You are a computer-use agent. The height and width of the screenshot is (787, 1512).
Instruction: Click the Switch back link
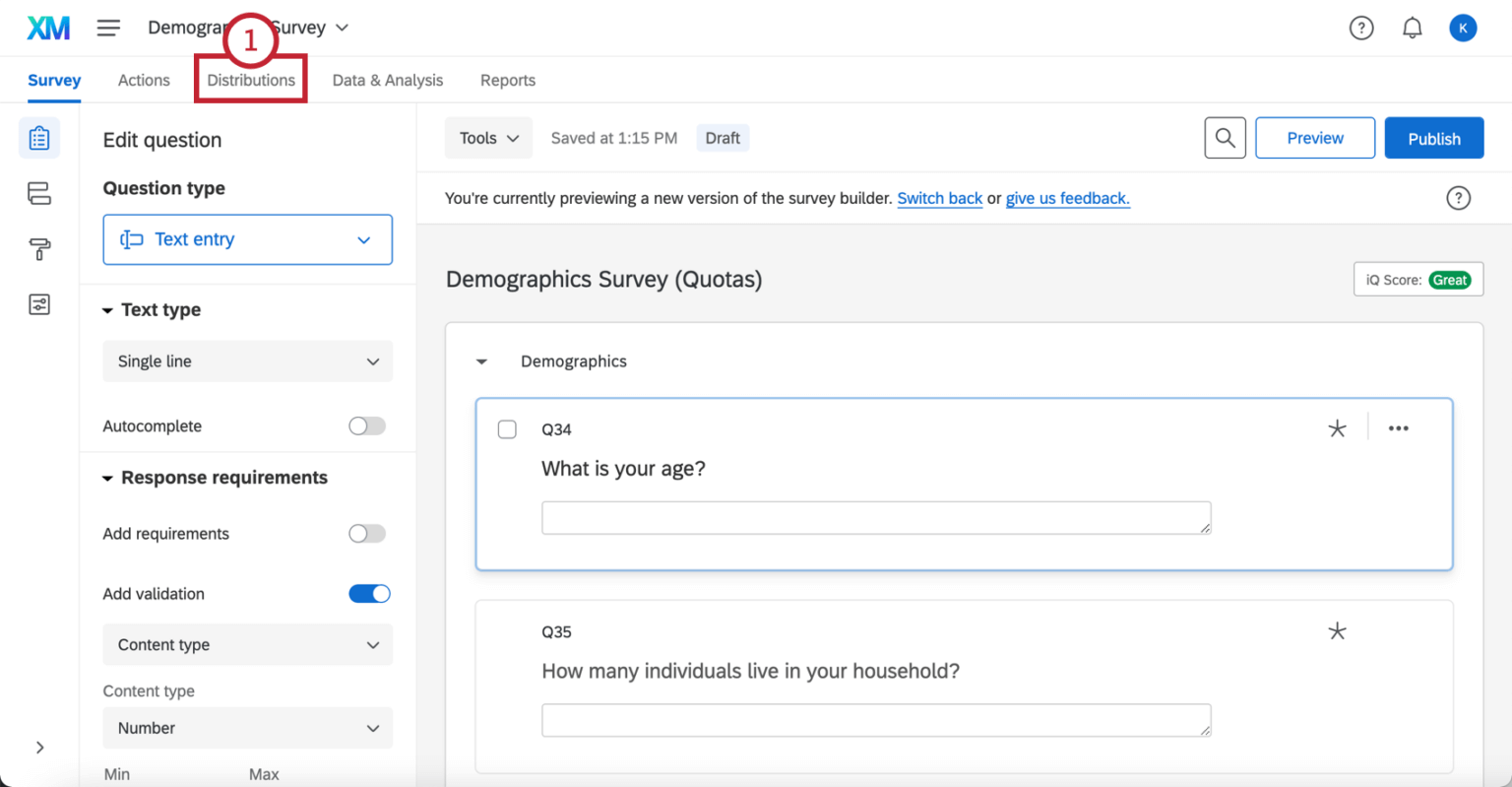(939, 198)
